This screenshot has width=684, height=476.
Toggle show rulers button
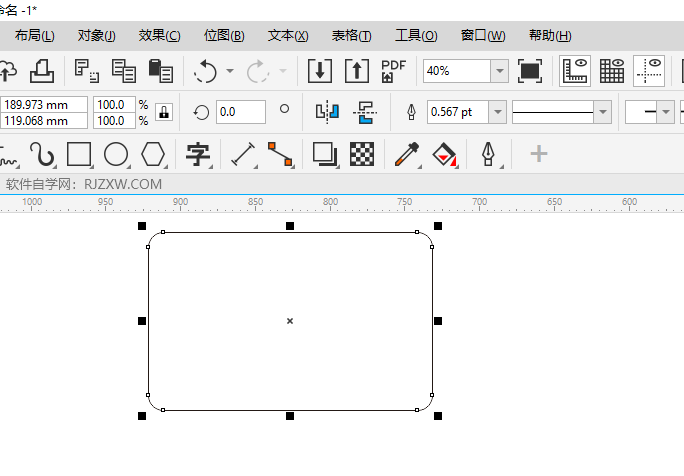tap(575, 71)
